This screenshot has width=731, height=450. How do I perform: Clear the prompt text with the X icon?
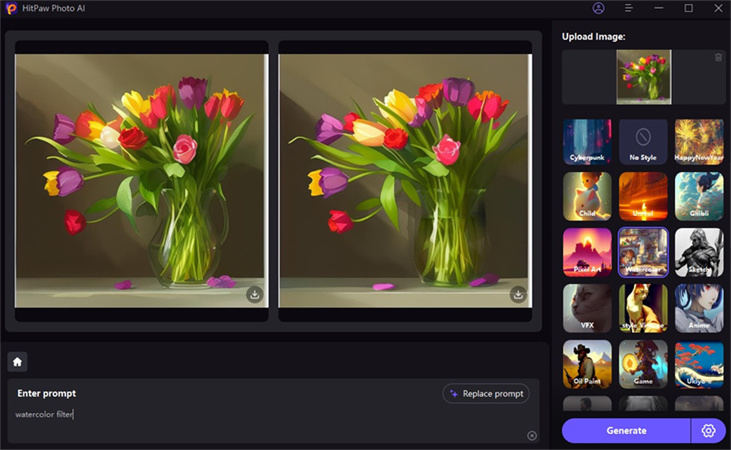[x=532, y=435]
